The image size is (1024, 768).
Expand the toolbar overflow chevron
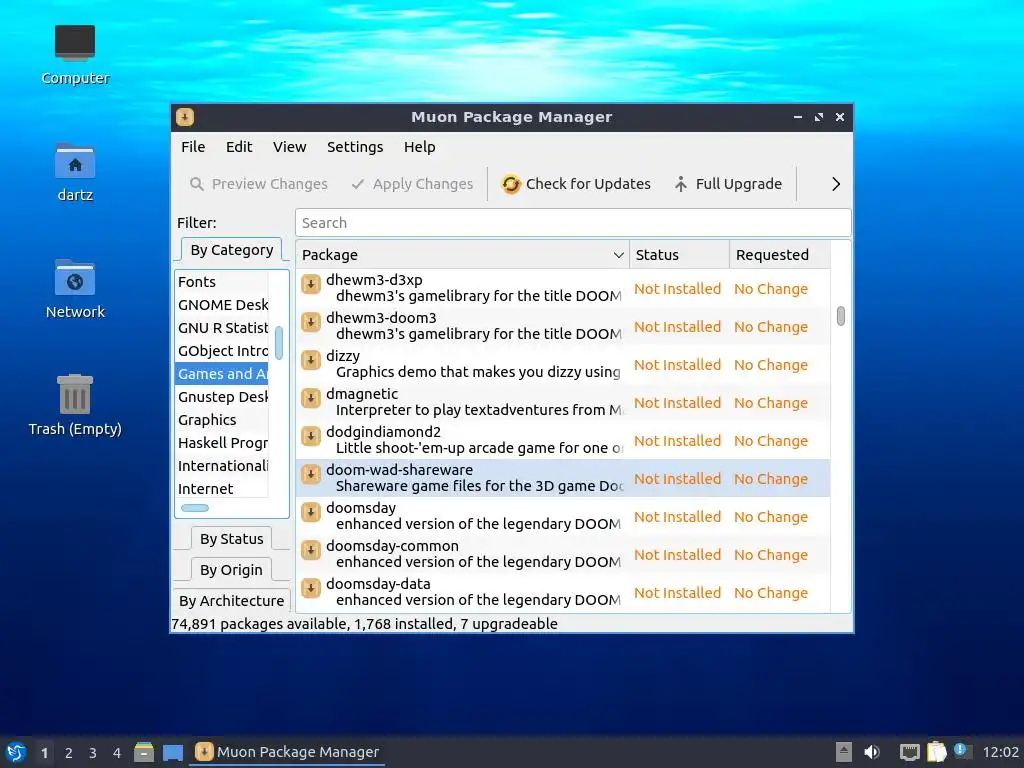pyautogui.click(x=836, y=184)
